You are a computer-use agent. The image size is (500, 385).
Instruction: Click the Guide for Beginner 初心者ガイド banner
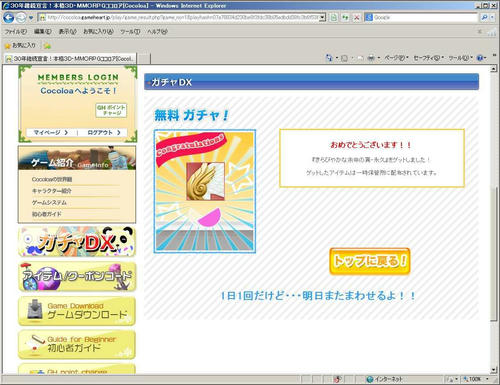click(77, 345)
